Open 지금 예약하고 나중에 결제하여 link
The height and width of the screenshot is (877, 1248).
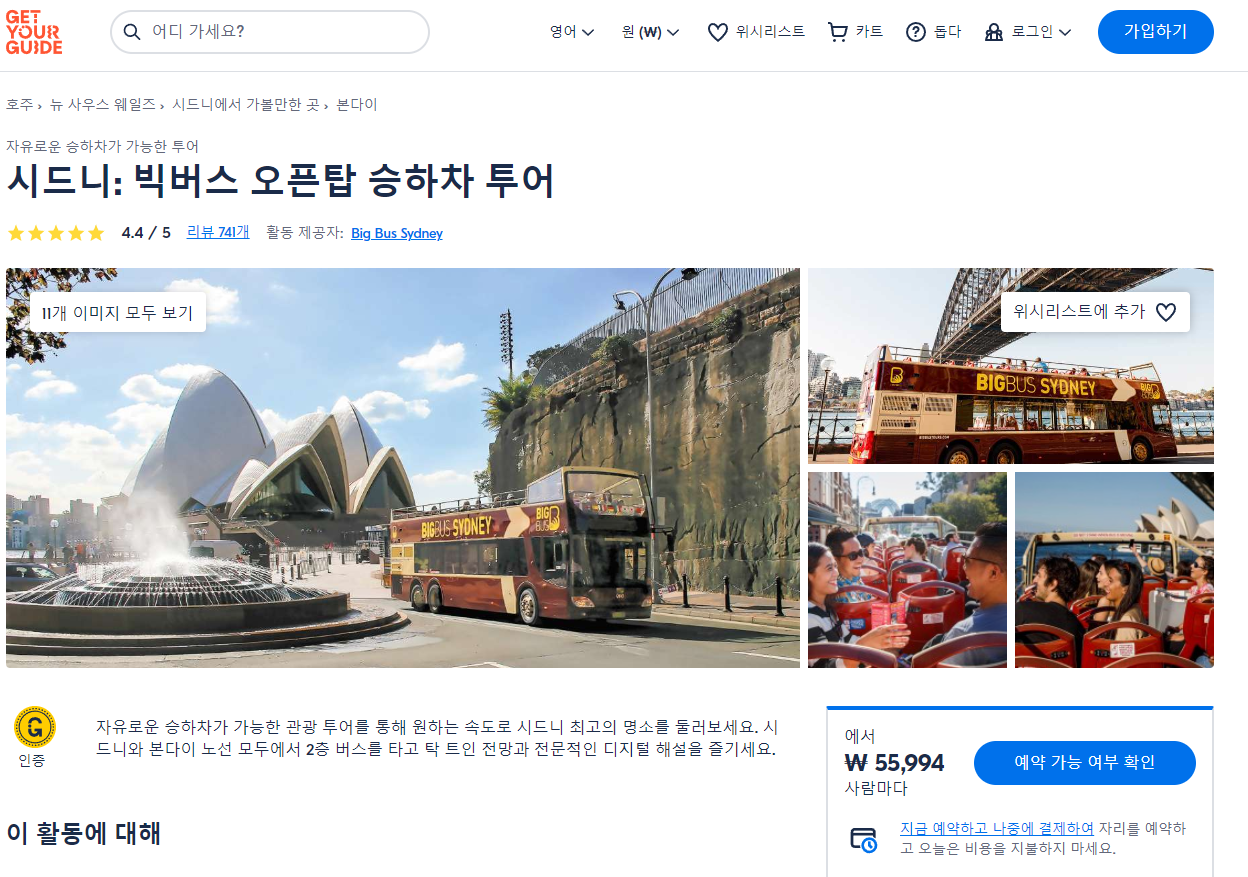[997, 829]
